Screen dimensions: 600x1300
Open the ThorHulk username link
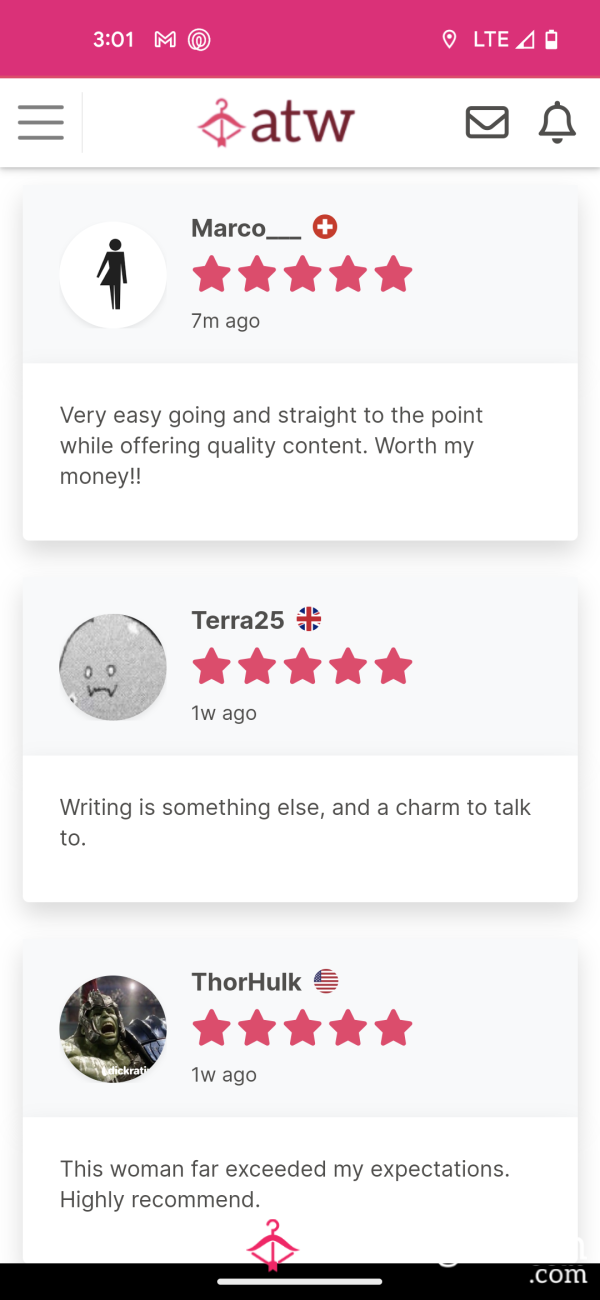246,982
